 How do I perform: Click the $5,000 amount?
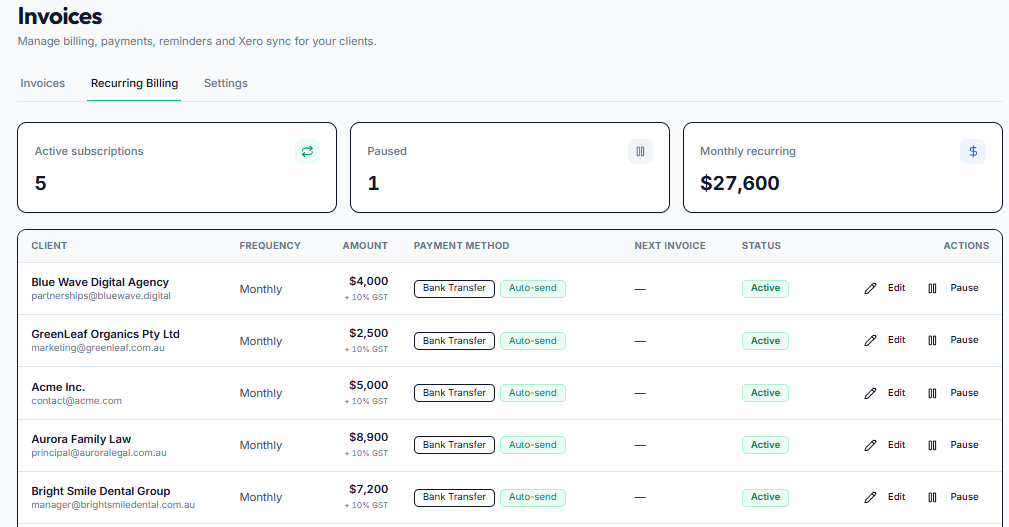click(x=368, y=385)
